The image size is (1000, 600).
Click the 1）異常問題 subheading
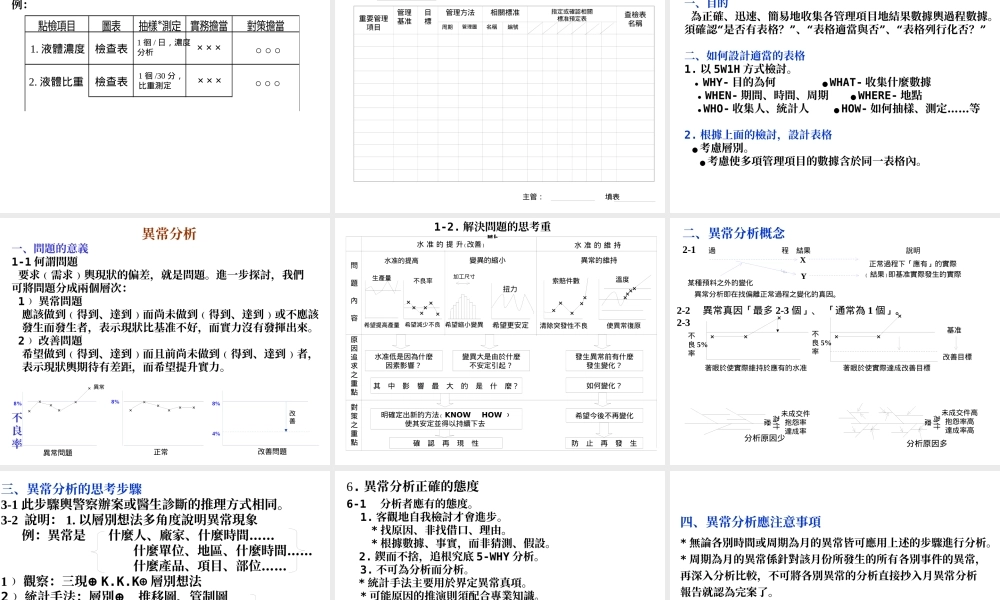pyautogui.click(x=50, y=301)
